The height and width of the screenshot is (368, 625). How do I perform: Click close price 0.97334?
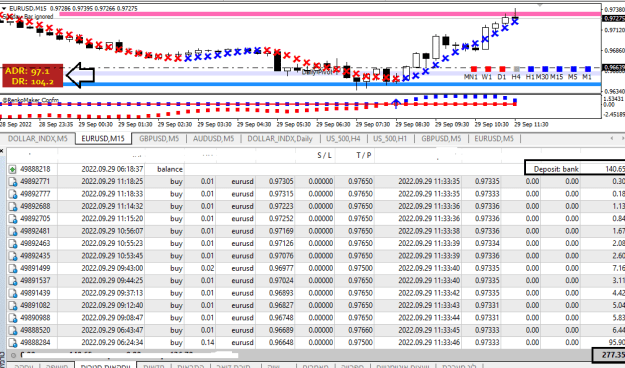tap(487, 244)
